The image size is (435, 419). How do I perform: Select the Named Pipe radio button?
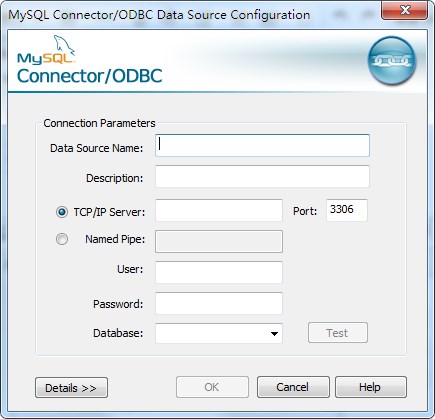coord(62,239)
